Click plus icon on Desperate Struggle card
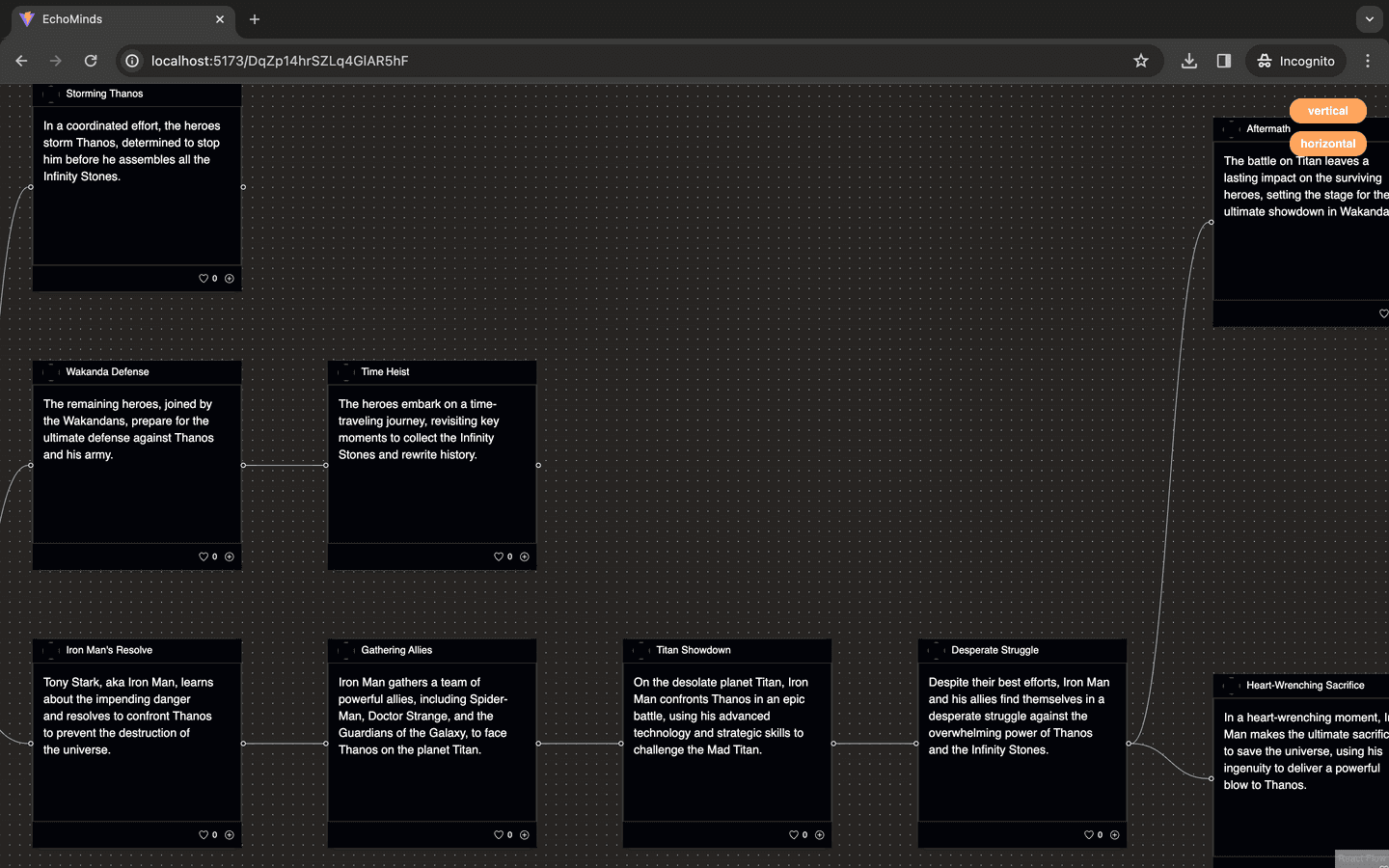The height and width of the screenshot is (868, 1389). 1115,835
